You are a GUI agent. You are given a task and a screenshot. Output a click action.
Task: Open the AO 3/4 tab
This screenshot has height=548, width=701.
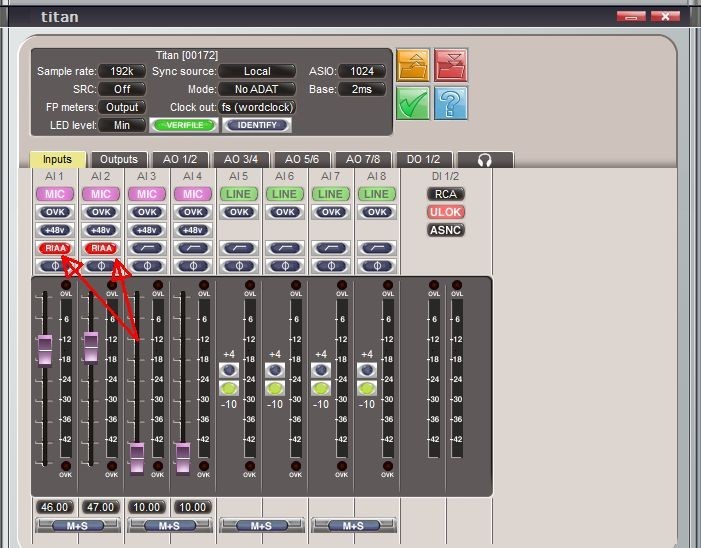[241, 160]
